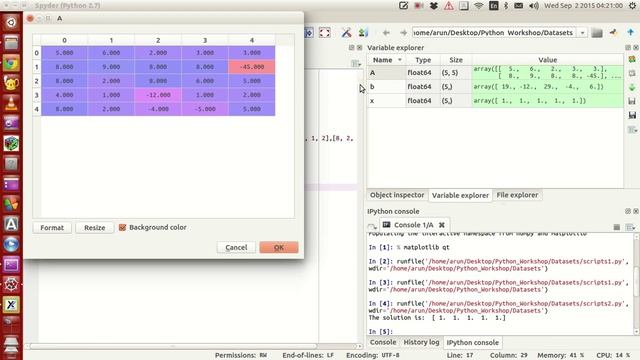
Task: Open the Wi-Fi network indicator
Action: click(479, 6)
